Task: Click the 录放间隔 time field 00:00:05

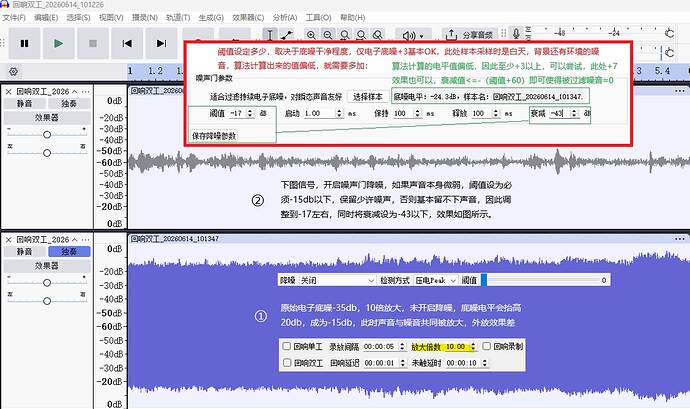Action: click(x=384, y=346)
